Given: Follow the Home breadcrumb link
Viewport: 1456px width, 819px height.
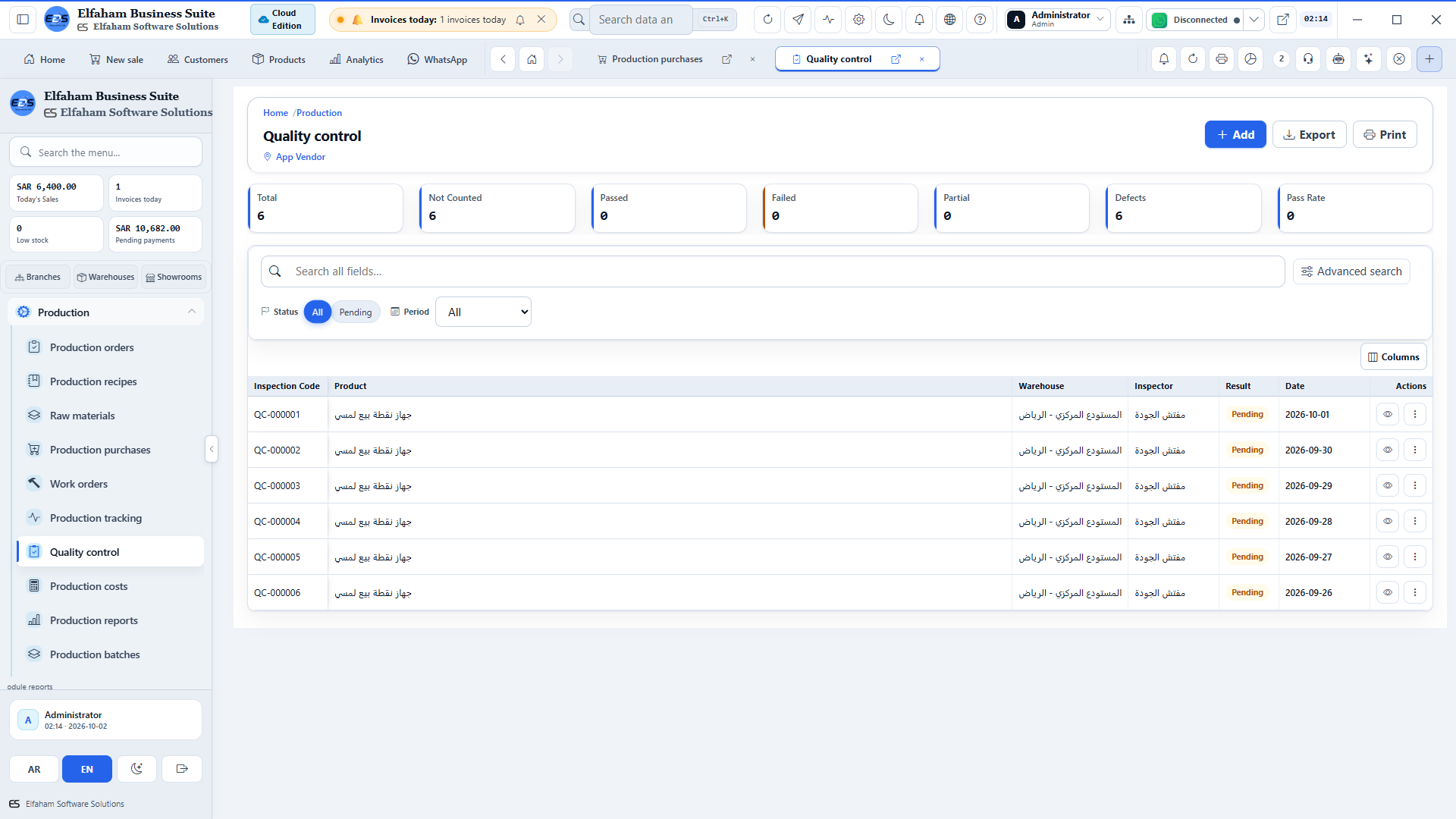Looking at the screenshot, I should pyautogui.click(x=275, y=113).
